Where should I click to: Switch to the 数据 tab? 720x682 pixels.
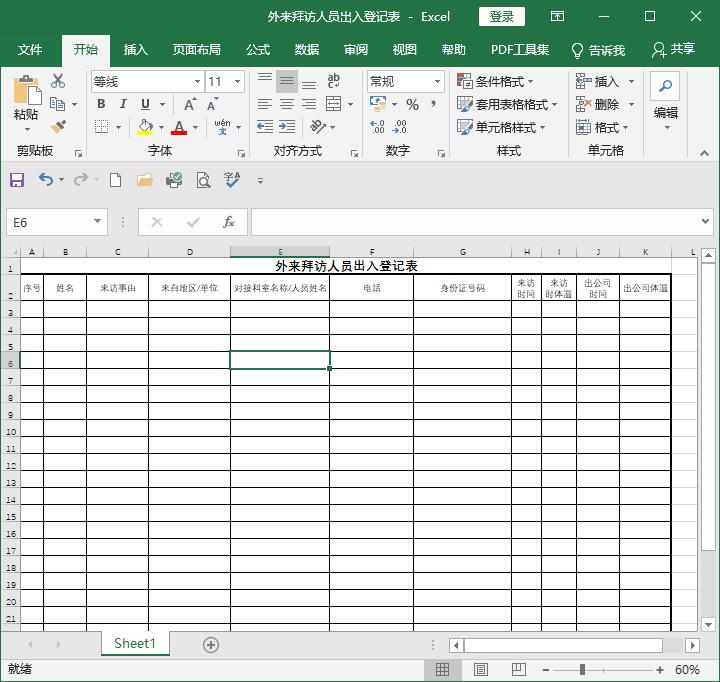tap(307, 50)
